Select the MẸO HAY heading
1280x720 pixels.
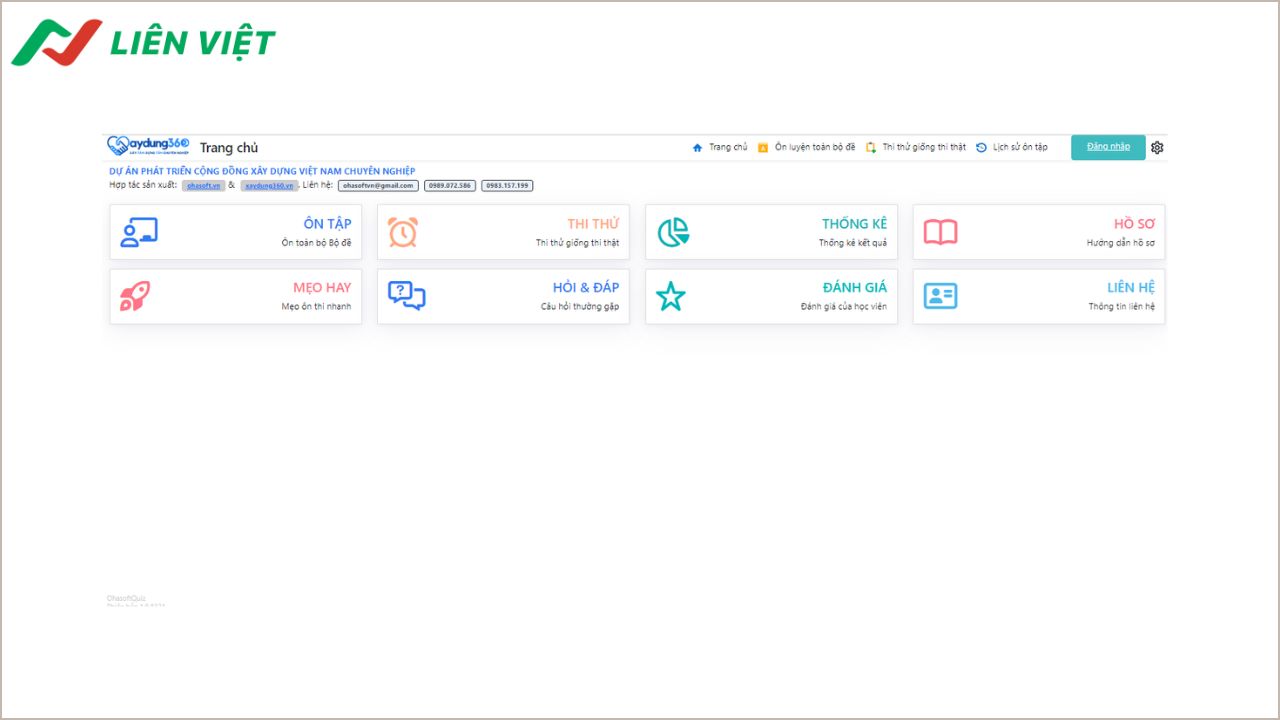tap(322, 288)
